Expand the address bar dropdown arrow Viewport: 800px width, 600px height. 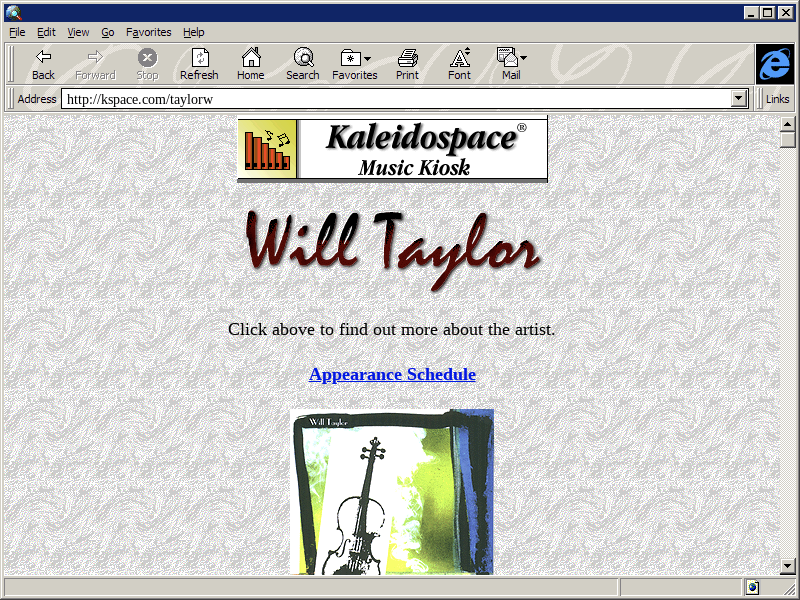click(x=740, y=99)
